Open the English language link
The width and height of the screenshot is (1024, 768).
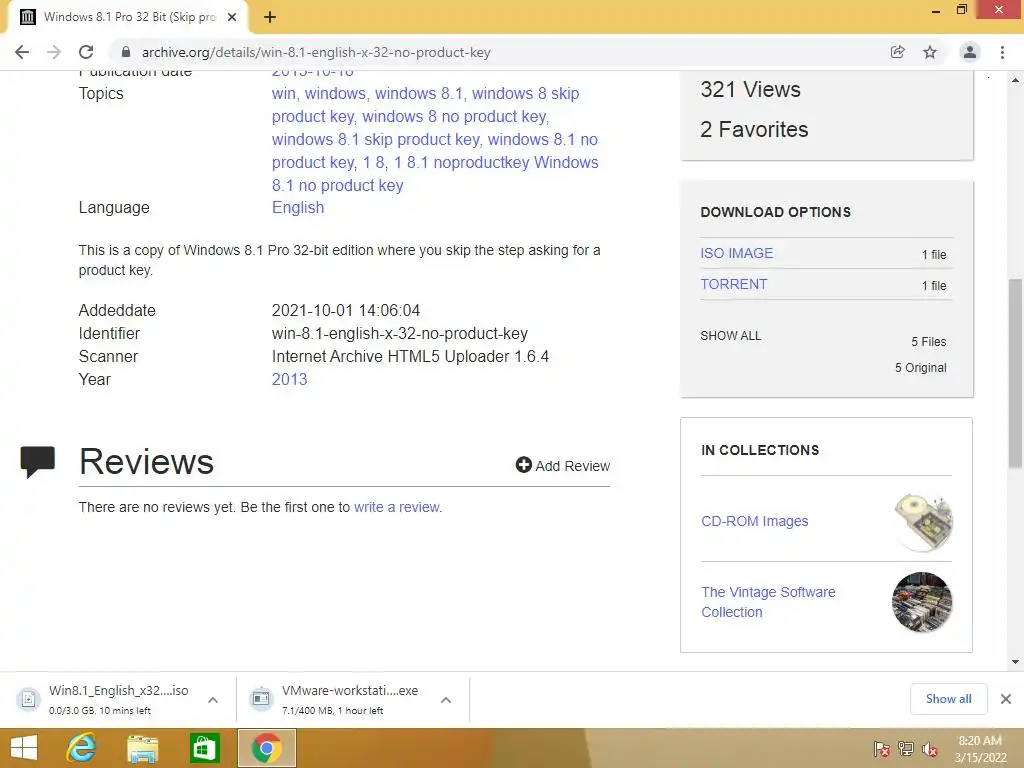298,208
